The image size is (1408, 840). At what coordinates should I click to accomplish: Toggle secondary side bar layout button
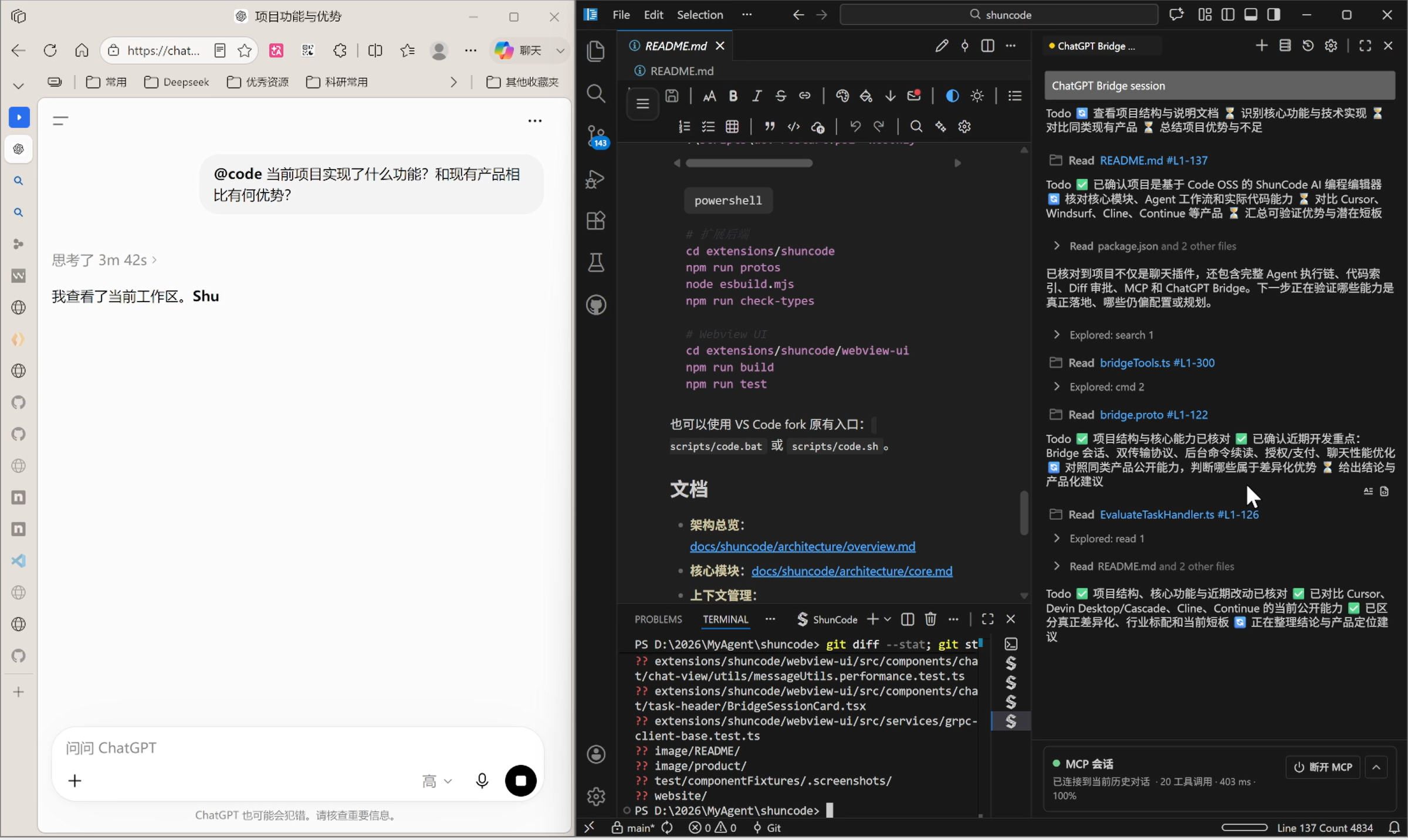(1274, 15)
